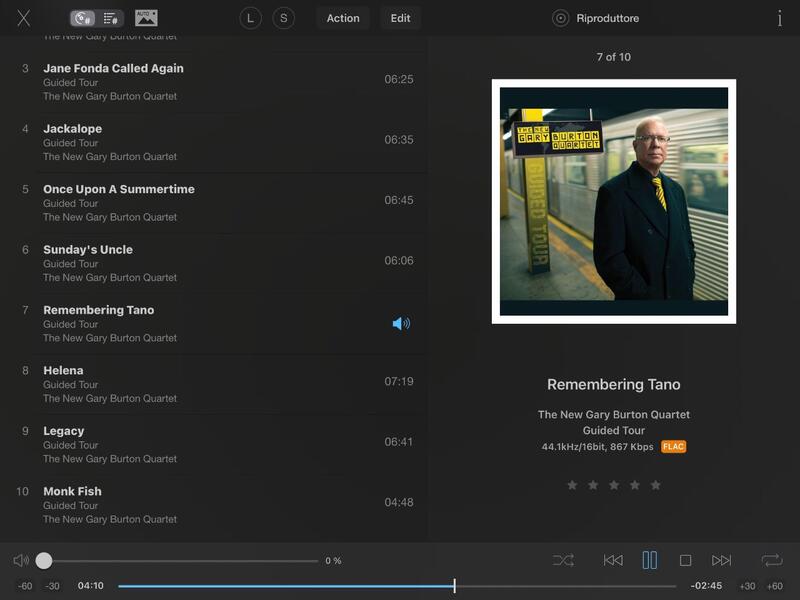Switch to numbered track list view
Image resolution: width=800 pixels, height=600 pixels.
[111, 18]
